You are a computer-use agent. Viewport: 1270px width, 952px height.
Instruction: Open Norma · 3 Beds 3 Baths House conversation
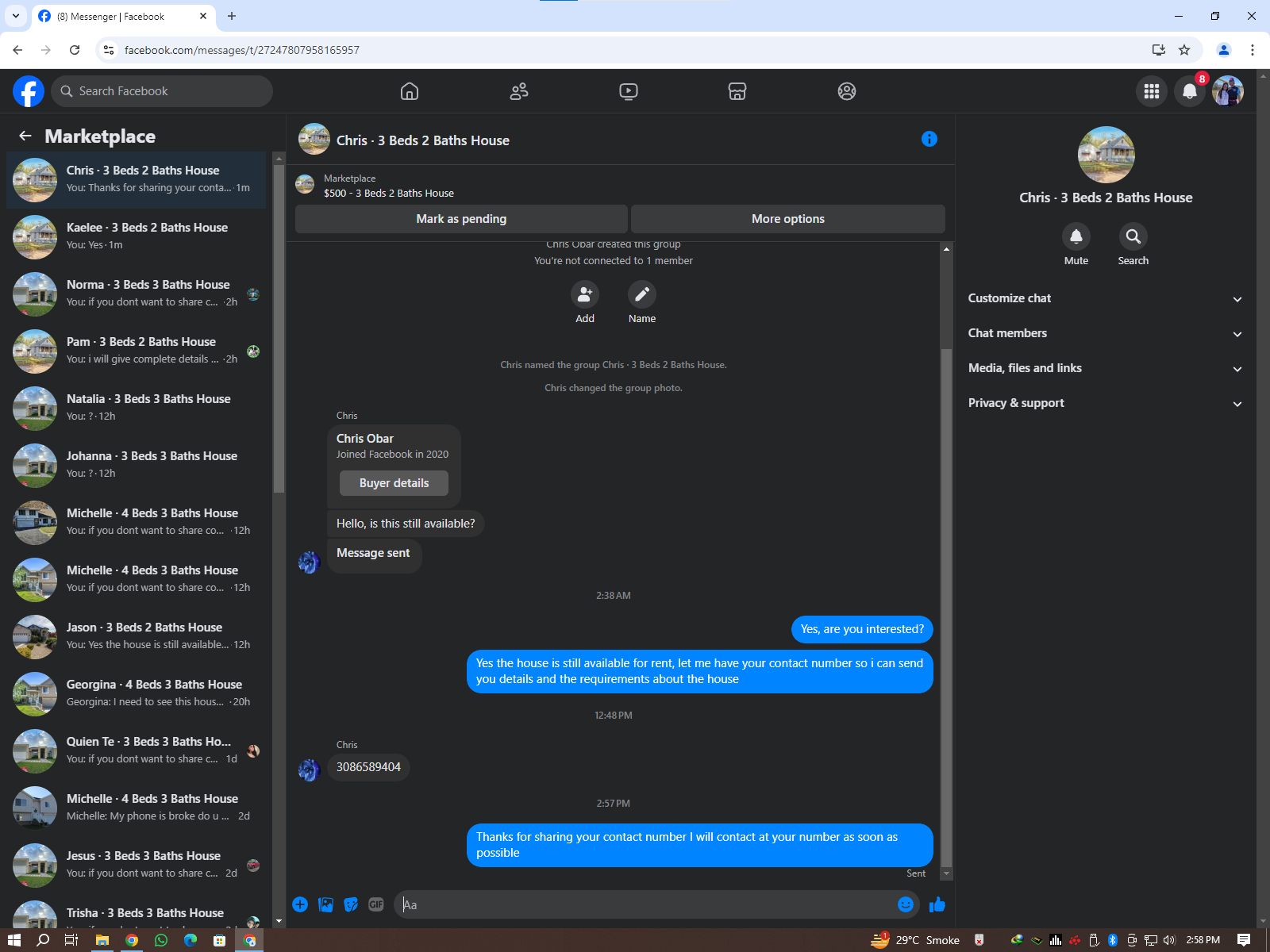137,294
